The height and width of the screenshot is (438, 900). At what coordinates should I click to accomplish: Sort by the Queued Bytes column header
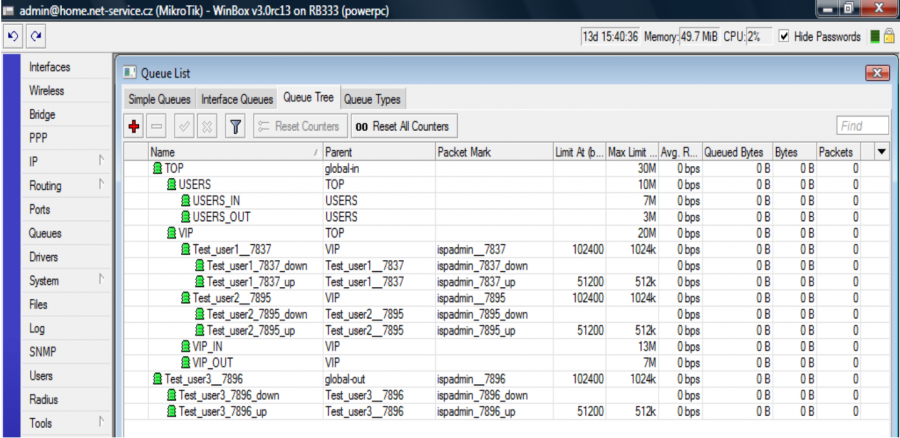(x=738, y=153)
